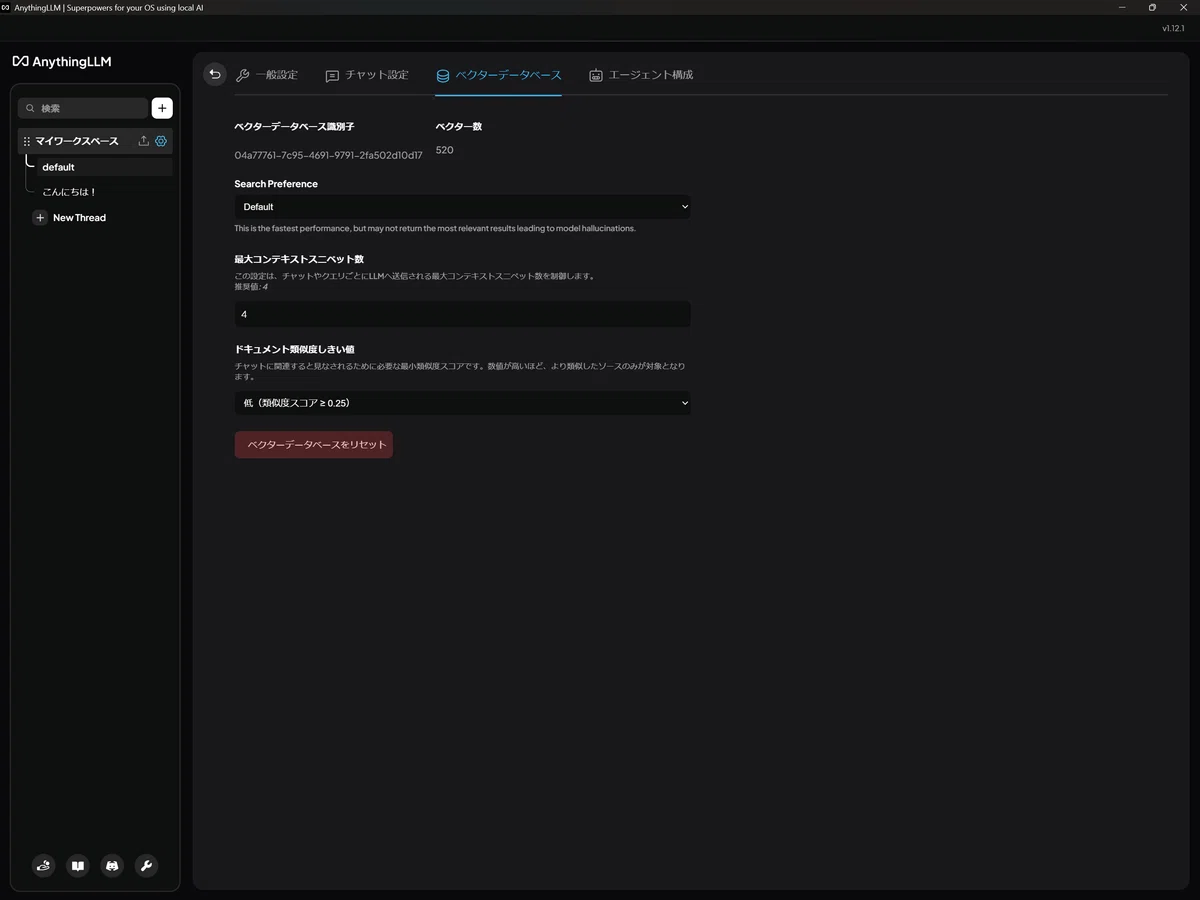Image resolution: width=1200 pixels, height=900 pixels.
Task: Click the エージェント構成 robot icon
Action: pos(596,76)
